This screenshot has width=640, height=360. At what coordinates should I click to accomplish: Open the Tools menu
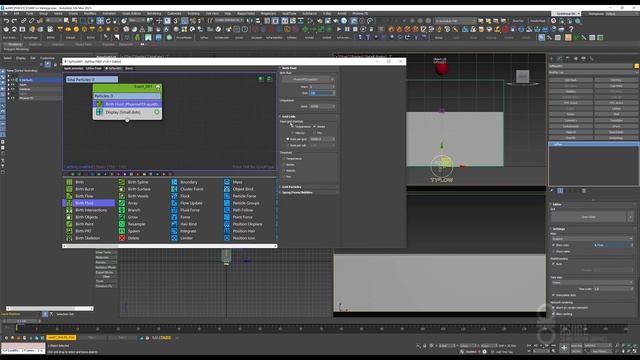click(x=29, y=13)
